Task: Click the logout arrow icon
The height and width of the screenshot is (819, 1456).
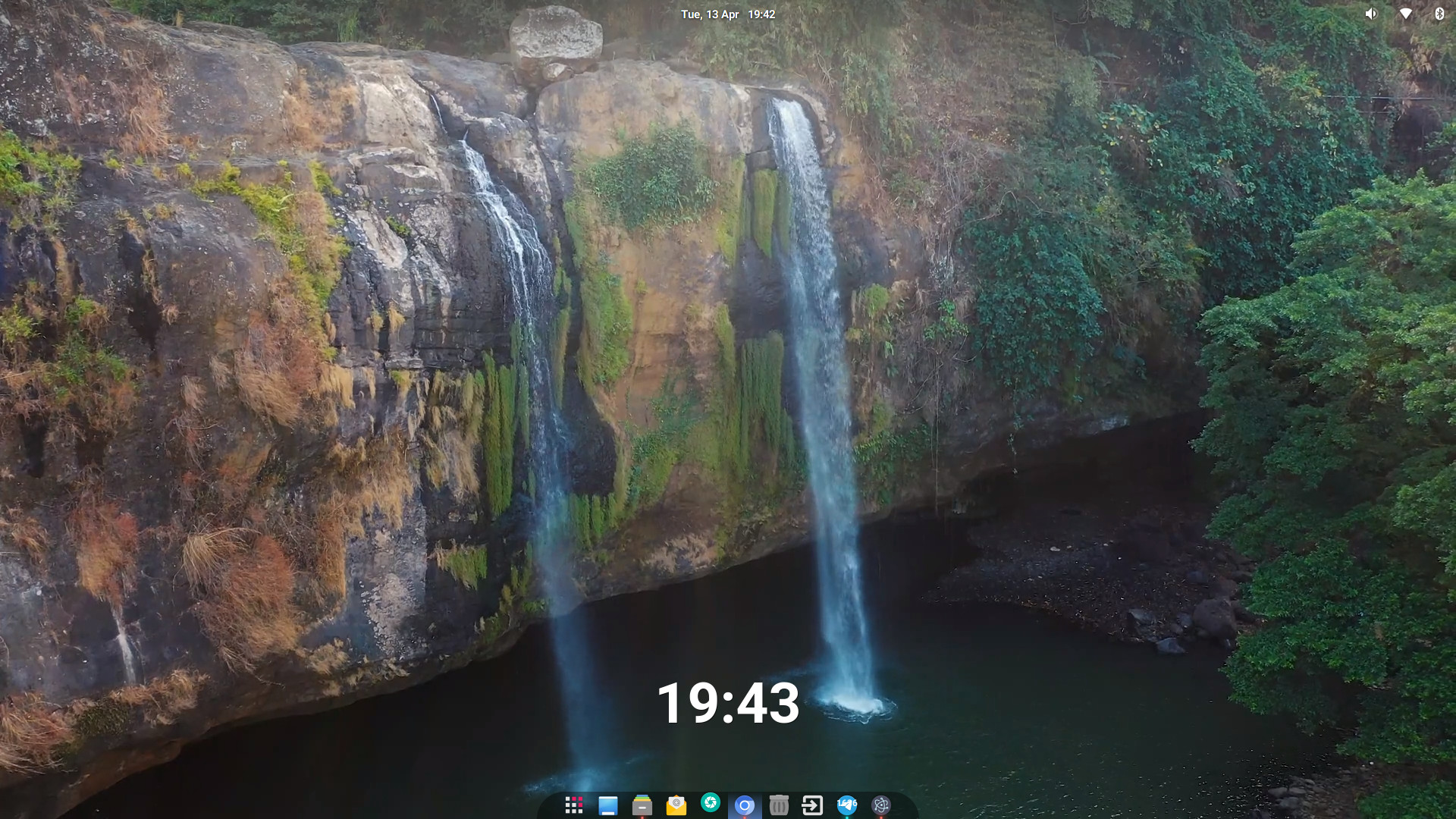Action: [x=812, y=805]
